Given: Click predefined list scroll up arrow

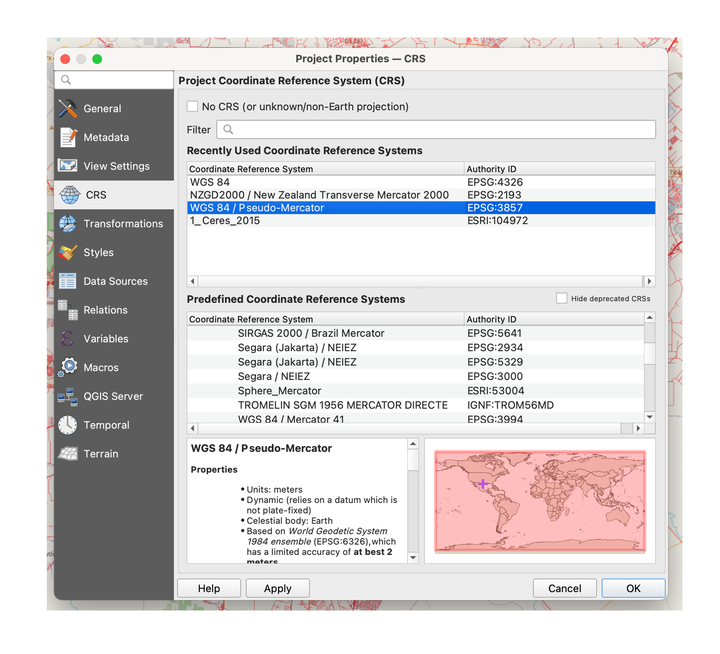Looking at the screenshot, I should tap(650, 317).
